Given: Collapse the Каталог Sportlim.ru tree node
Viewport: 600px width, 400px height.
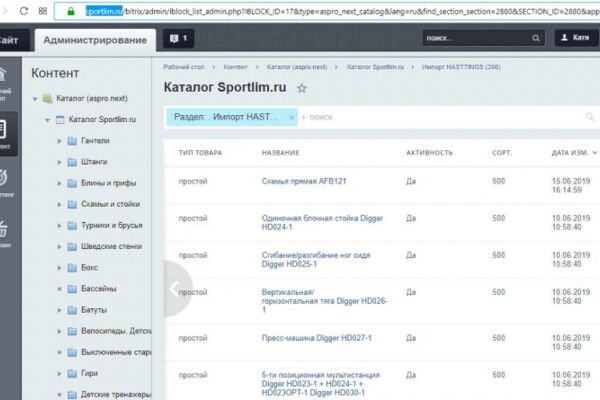Looking at the screenshot, I should click(47, 120).
